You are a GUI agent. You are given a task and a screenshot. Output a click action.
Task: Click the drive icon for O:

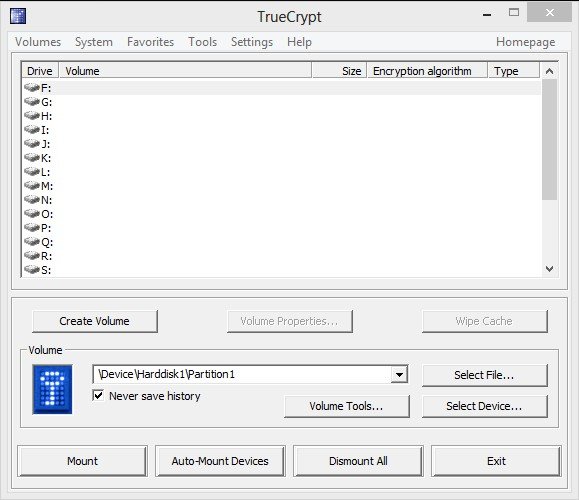pos(32,214)
